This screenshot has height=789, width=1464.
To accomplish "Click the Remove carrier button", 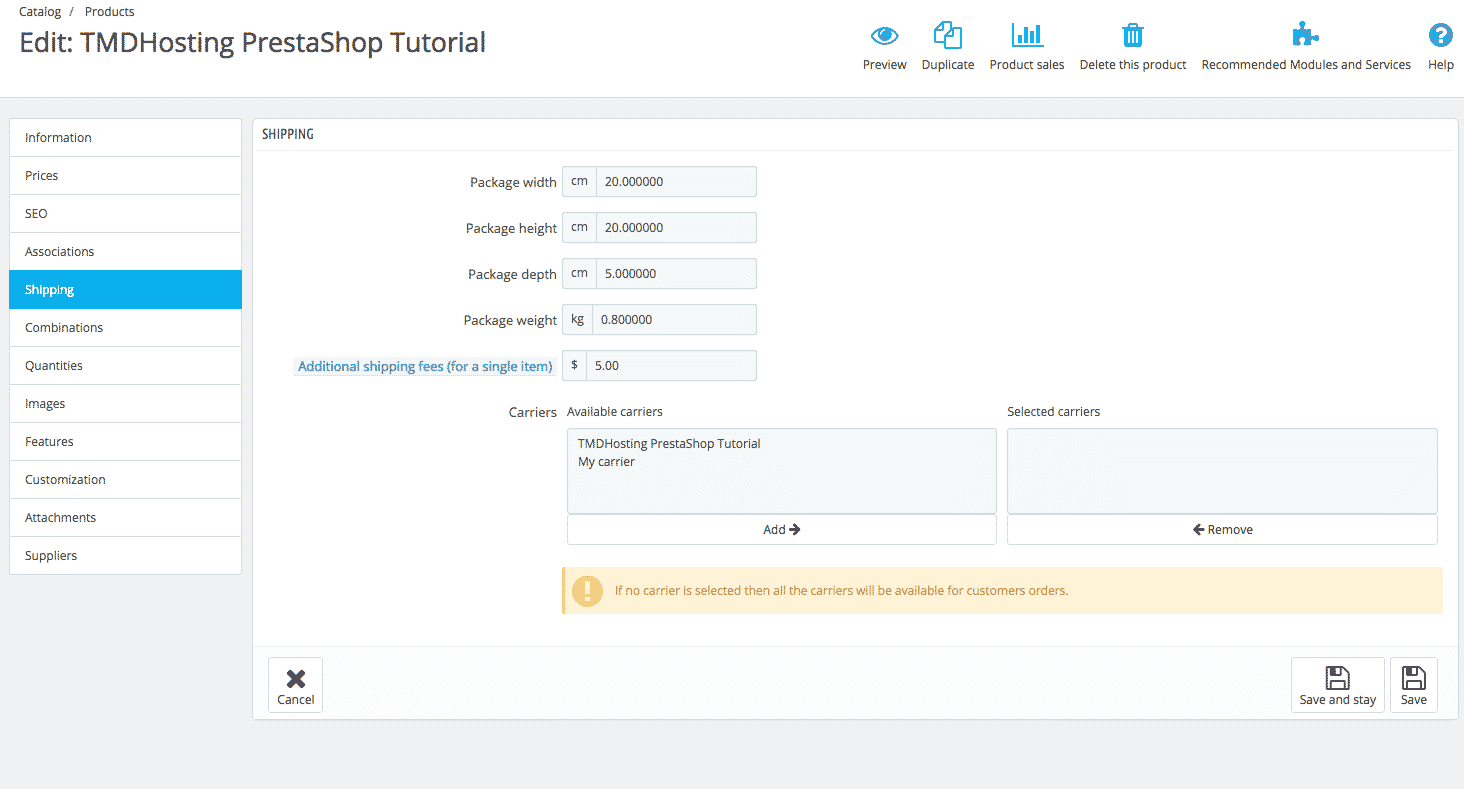I will point(1221,529).
